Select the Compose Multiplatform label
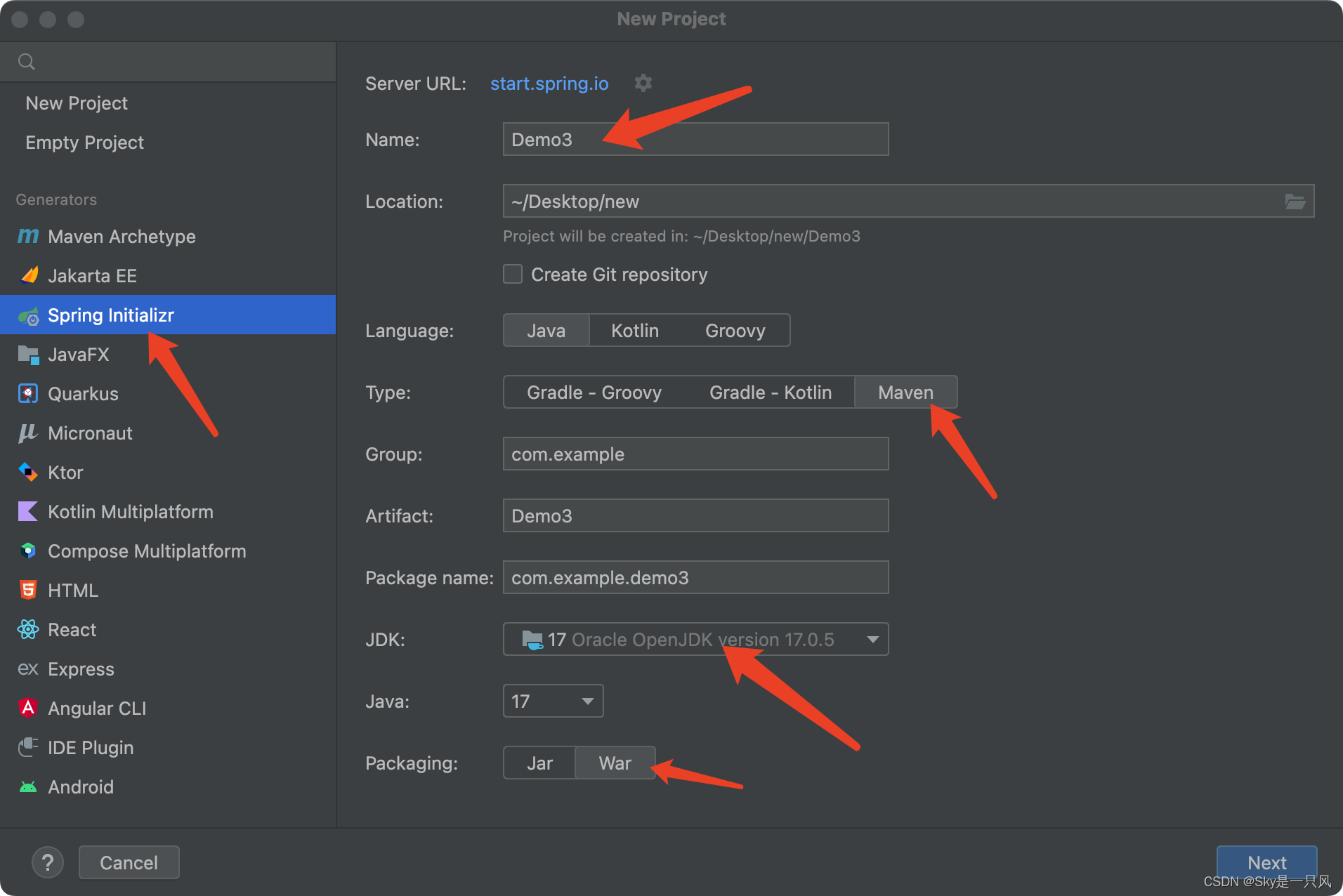Image resolution: width=1343 pixels, height=896 pixels. click(147, 551)
